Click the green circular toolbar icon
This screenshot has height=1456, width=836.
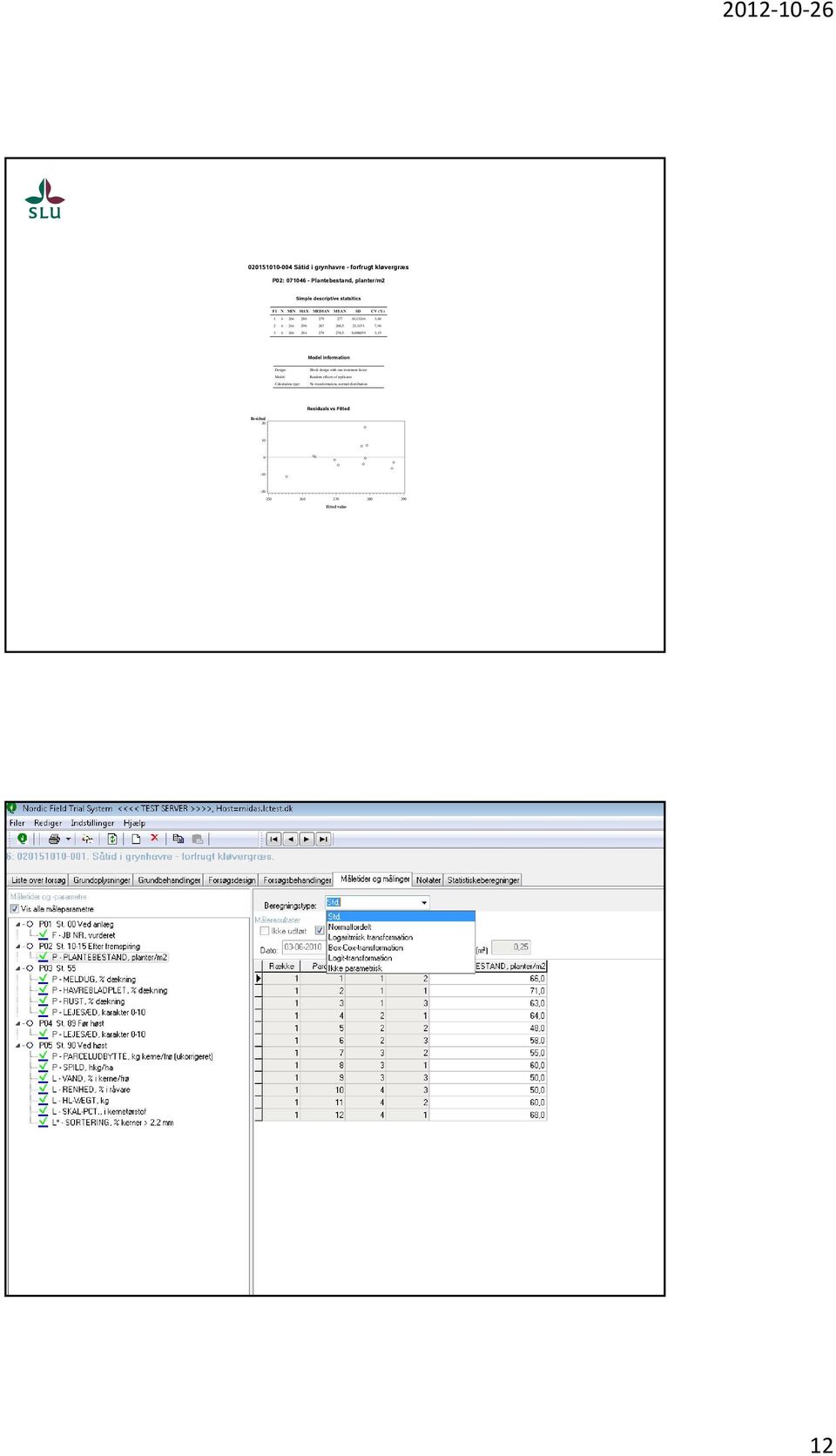pos(22,839)
